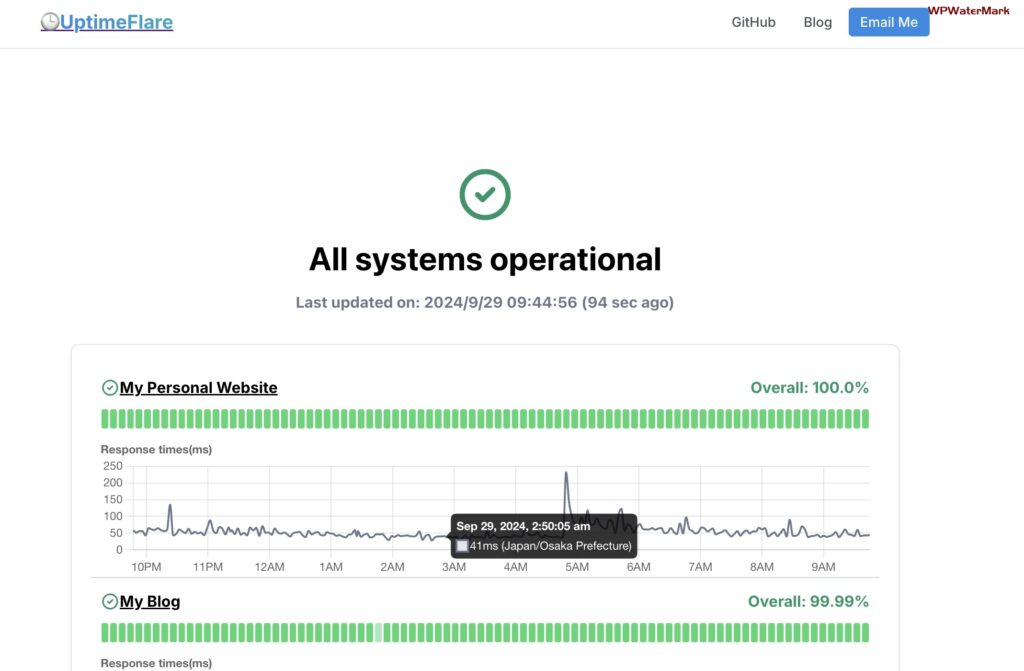The height and width of the screenshot is (671, 1024).
Task: Open the Blog link in header
Action: (817, 22)
